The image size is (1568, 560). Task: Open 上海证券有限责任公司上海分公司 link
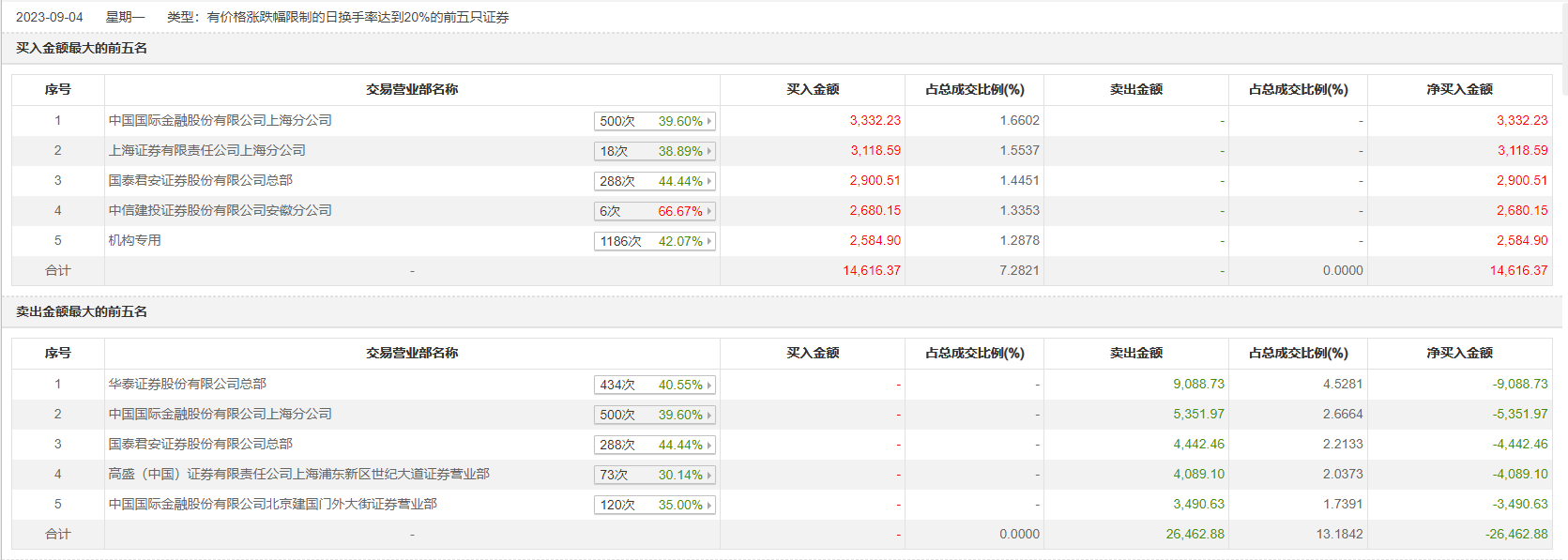(x=206, y=150)
